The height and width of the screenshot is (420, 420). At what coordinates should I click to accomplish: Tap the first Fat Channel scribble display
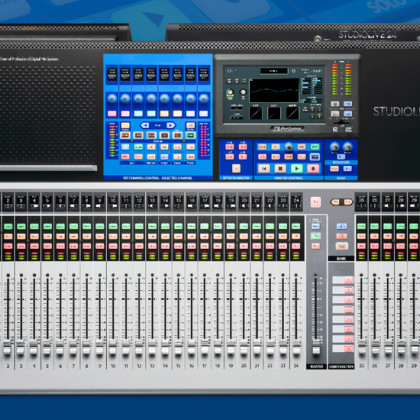point(112,74)
